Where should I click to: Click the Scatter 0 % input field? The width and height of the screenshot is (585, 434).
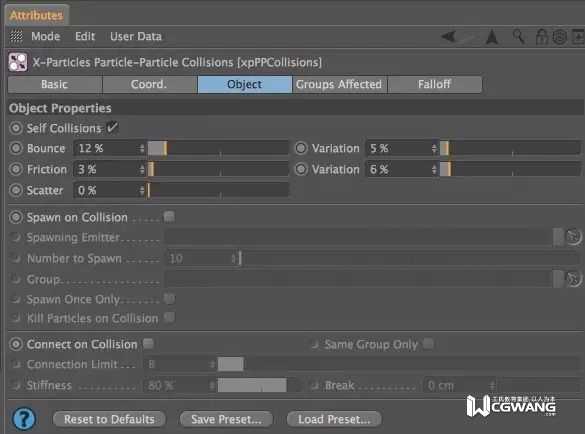tap(106, 190)
